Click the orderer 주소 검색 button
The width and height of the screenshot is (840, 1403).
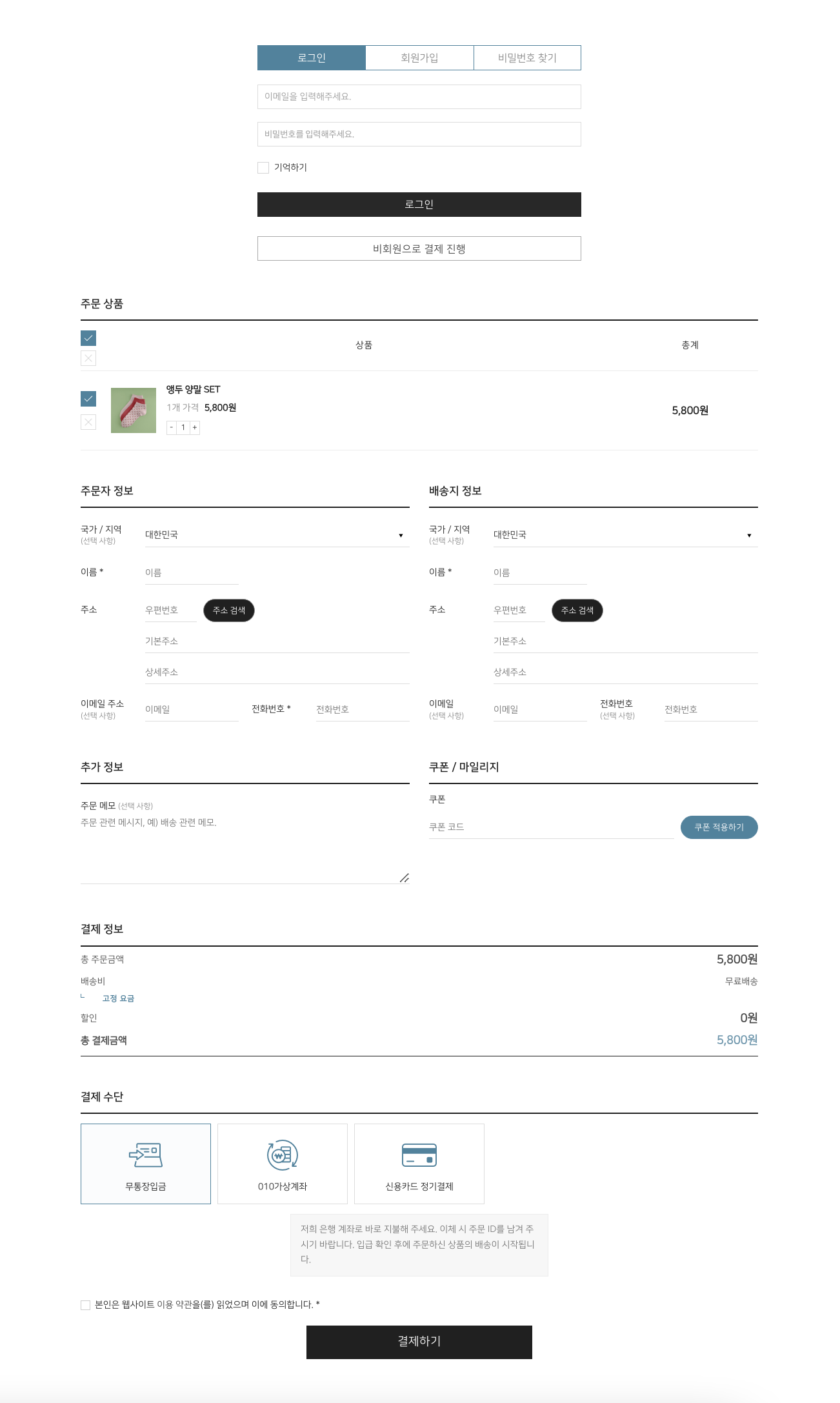coord(229,611)
